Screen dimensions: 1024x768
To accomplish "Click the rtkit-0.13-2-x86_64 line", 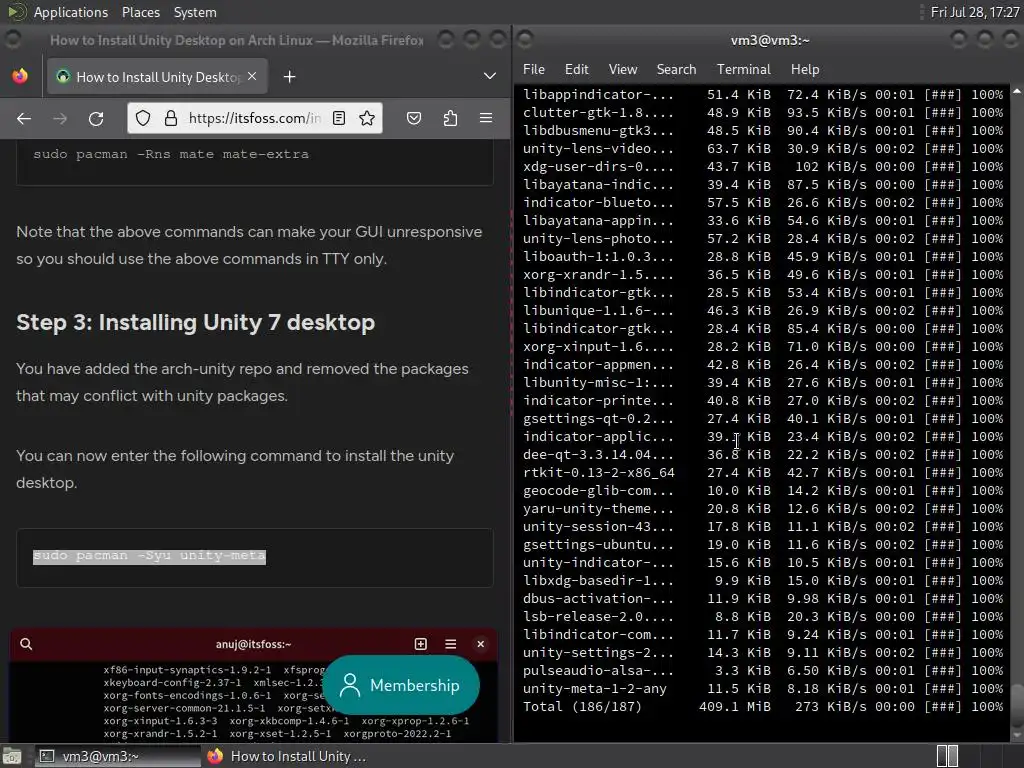I will click(x=763, y=472).
